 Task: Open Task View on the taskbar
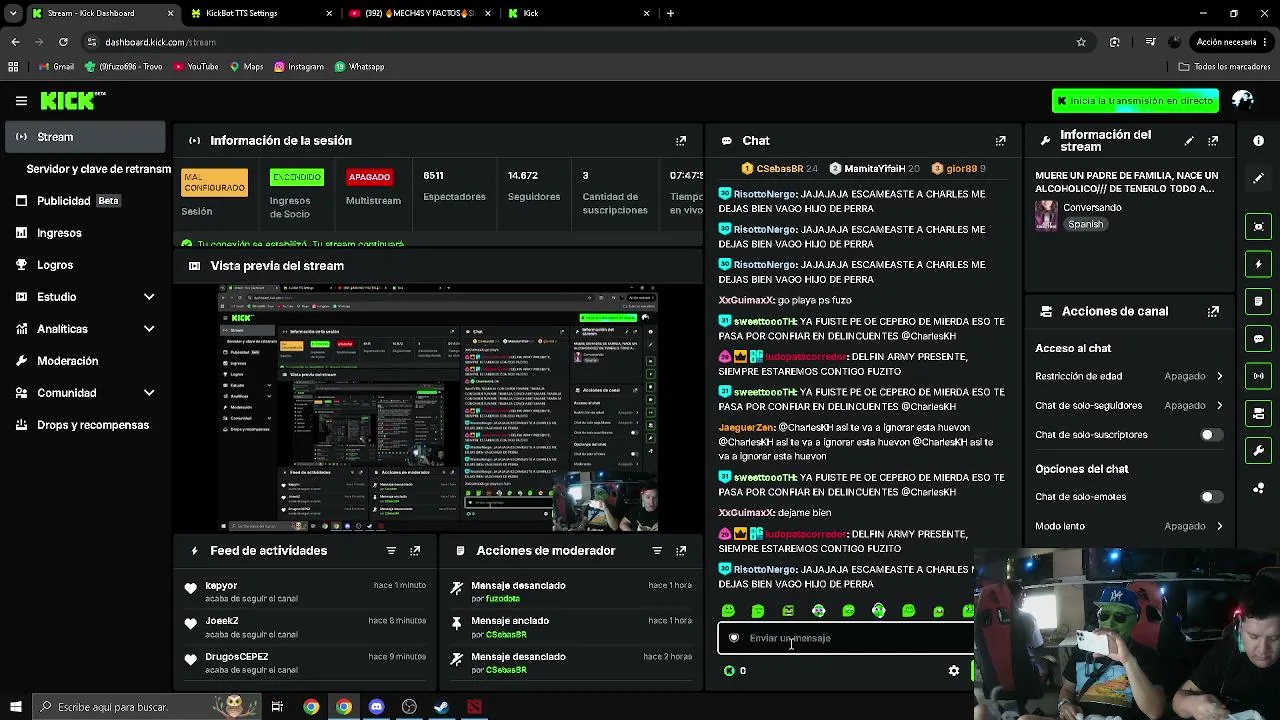(277, 707)
